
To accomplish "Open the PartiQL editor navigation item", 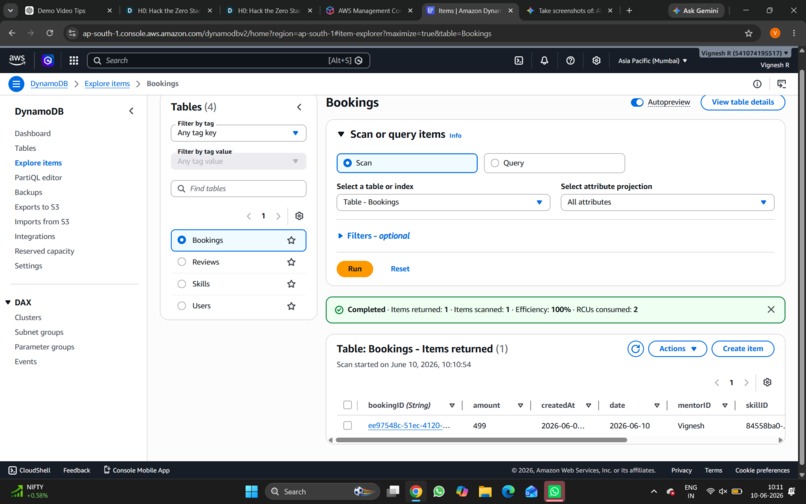I will tap(39, 178).
